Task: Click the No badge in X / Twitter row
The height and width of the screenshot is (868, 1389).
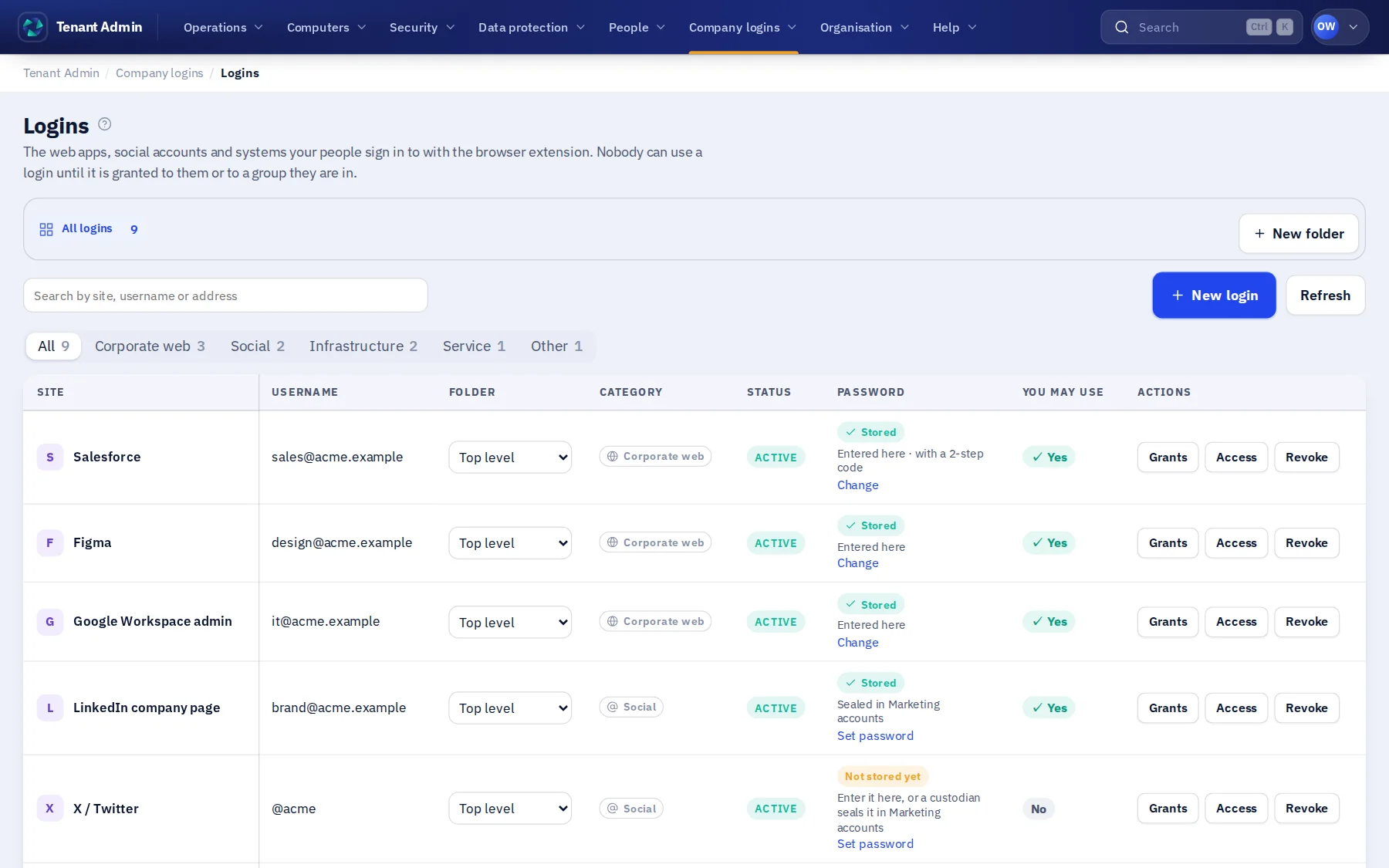Action: [1039, 809]
